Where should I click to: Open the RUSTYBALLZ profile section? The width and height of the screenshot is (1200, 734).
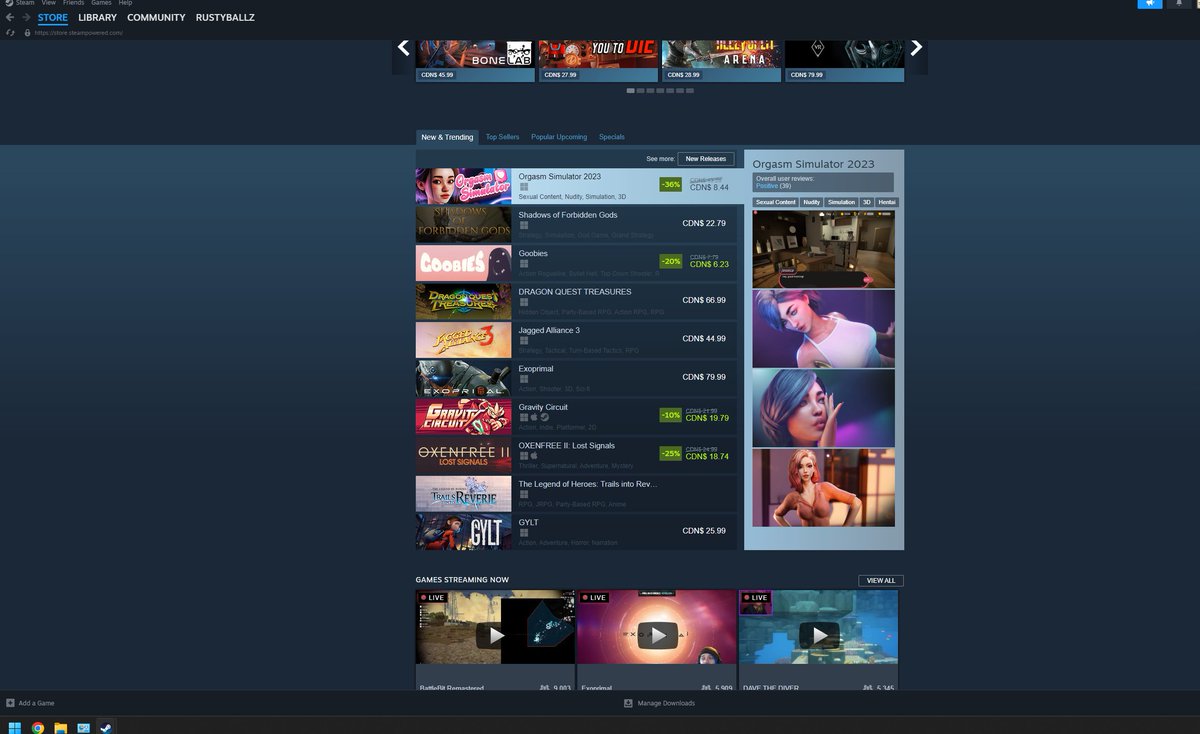225,18
